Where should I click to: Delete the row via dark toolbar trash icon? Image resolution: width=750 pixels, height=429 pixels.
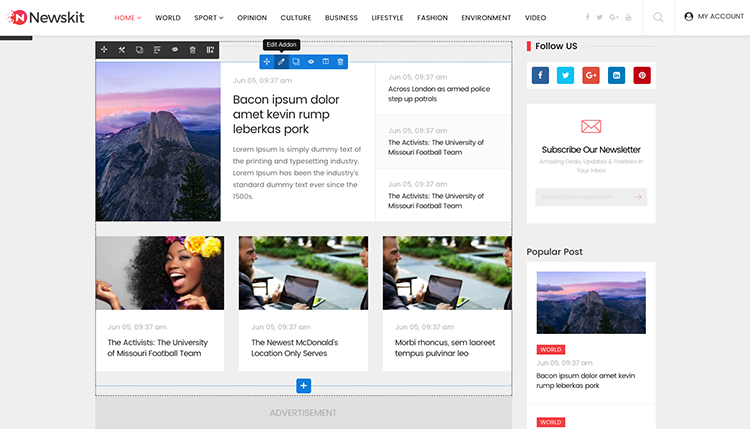click(193, 50)
